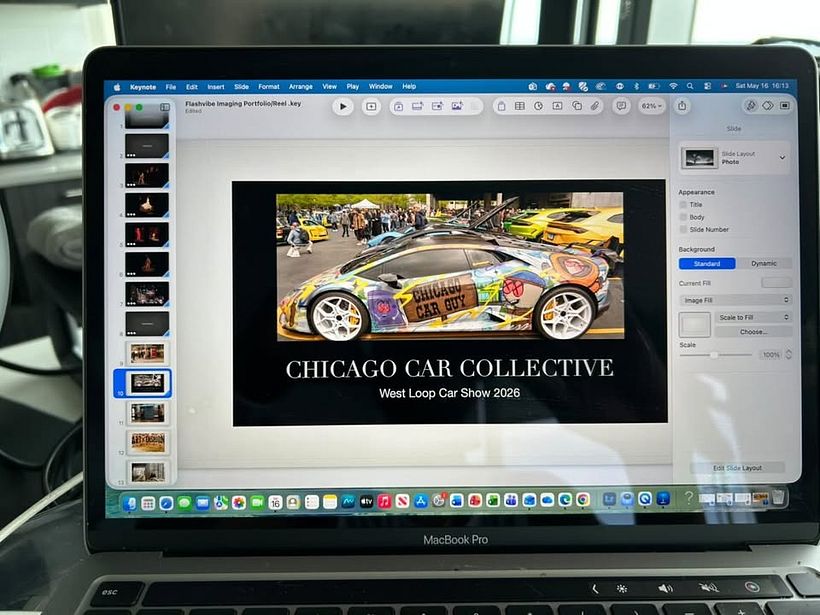Click the West Loop Car Show 2026 subtitle
Viewport: 820px width, 615px height.
coord(449,393)
